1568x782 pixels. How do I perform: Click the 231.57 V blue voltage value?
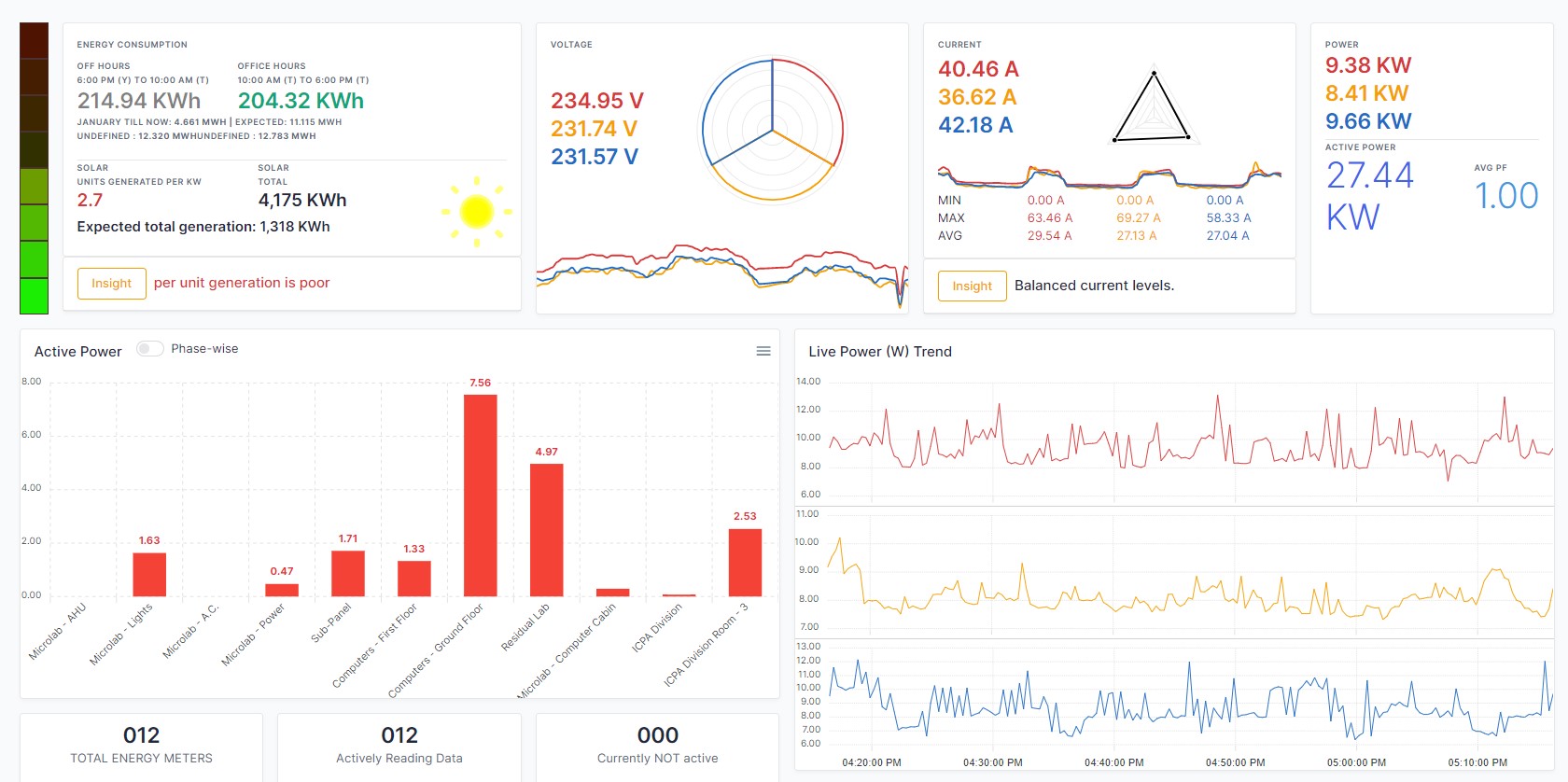tap(595, 157)
